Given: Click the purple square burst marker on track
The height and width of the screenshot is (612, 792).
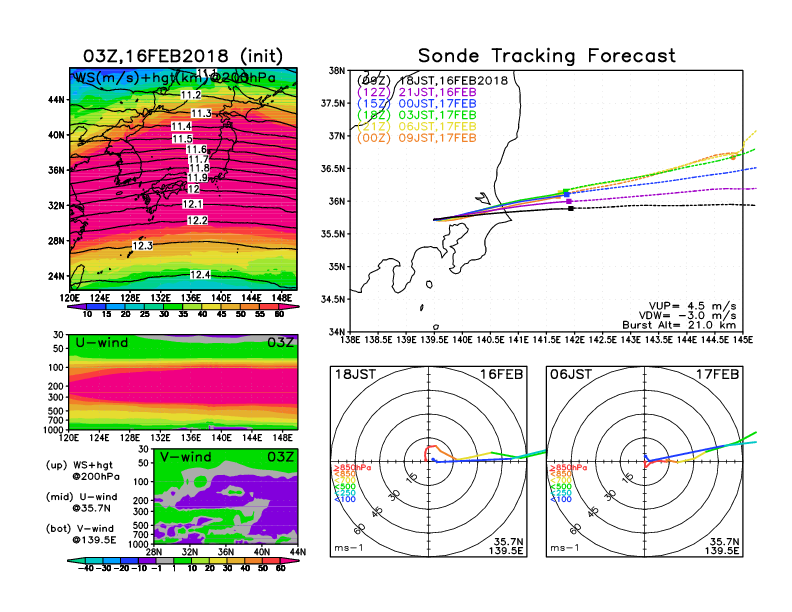Looking at the screenshot, I should [569, 201].
